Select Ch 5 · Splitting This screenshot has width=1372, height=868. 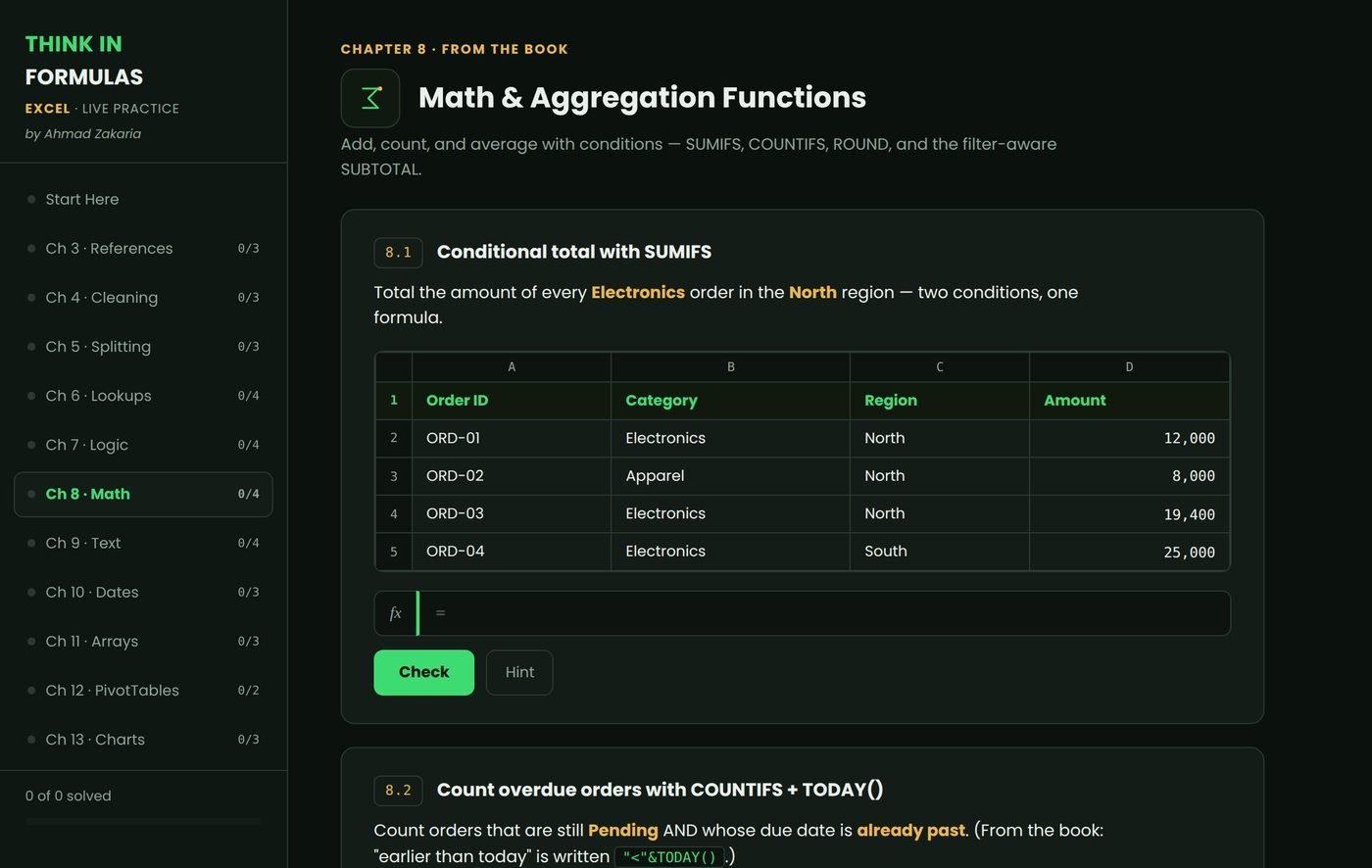point(143,346)
